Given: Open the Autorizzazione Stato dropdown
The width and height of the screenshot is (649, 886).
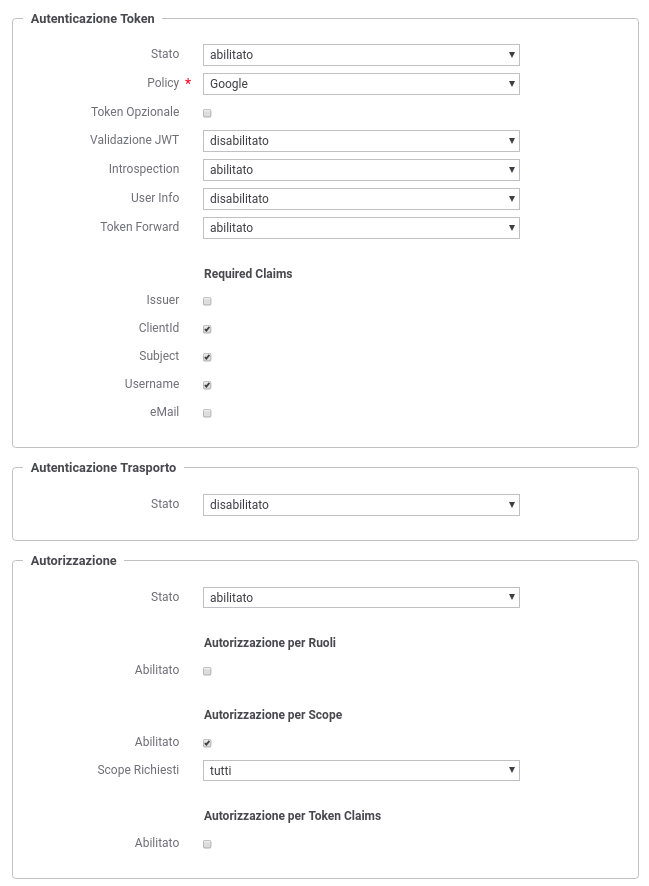Looking at the screenshot, I should (361, 597).
